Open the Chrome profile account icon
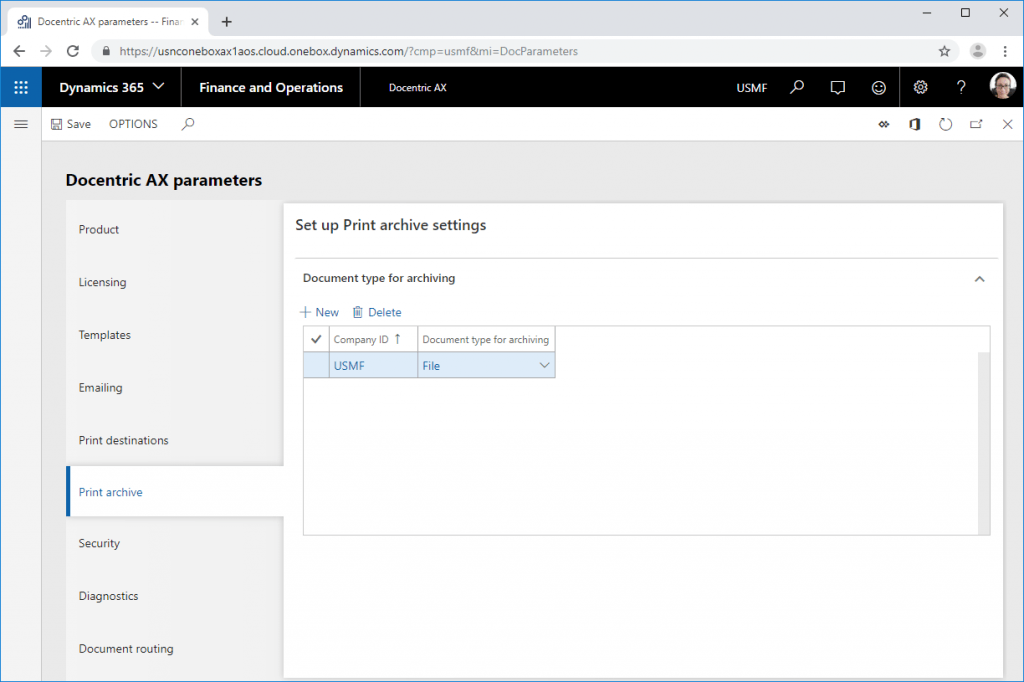This screenshot has width=1024, height=682. pyautogui.click(x=978, y=51)
